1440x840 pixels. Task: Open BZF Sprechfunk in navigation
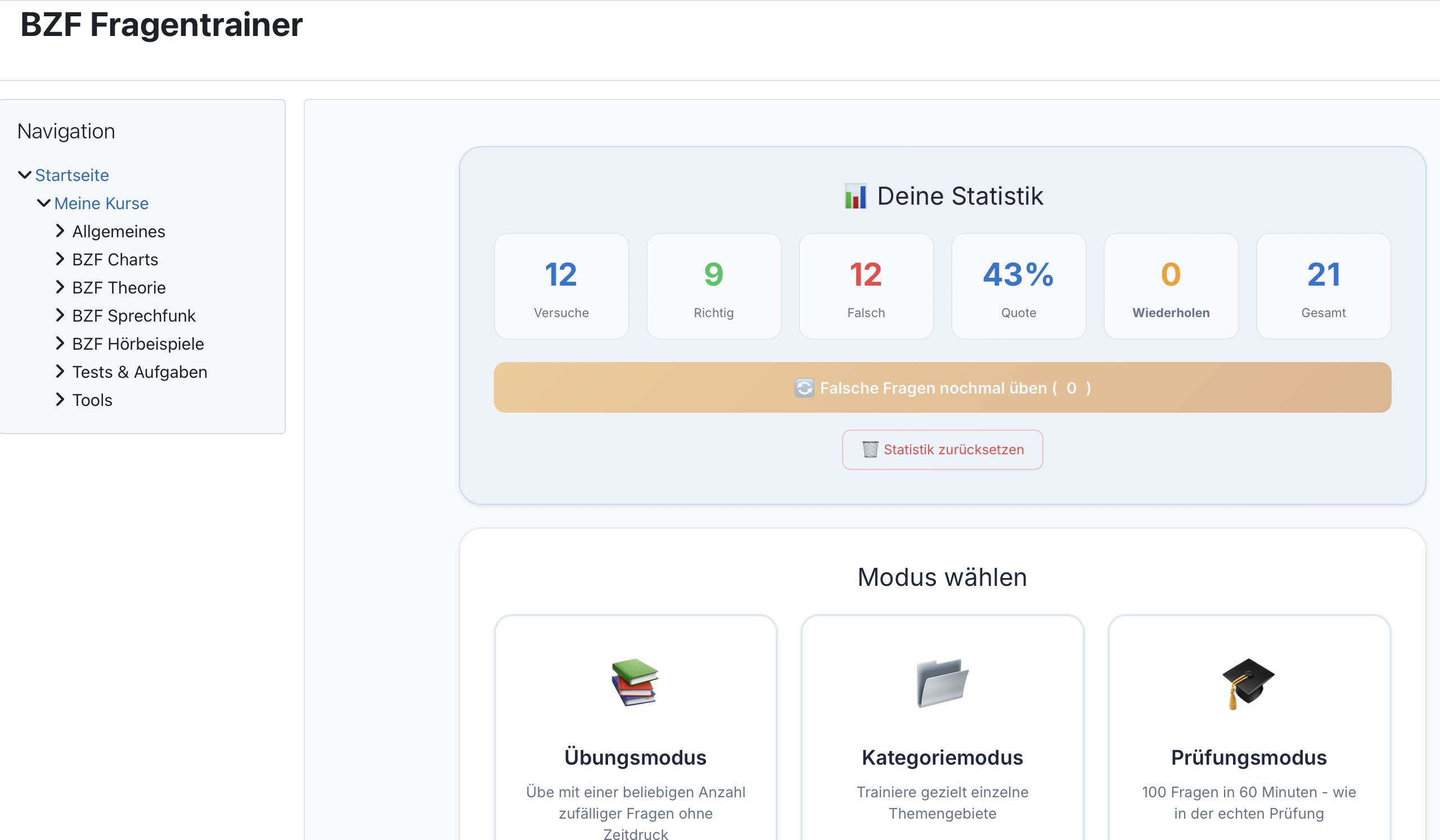coord(134,316)
